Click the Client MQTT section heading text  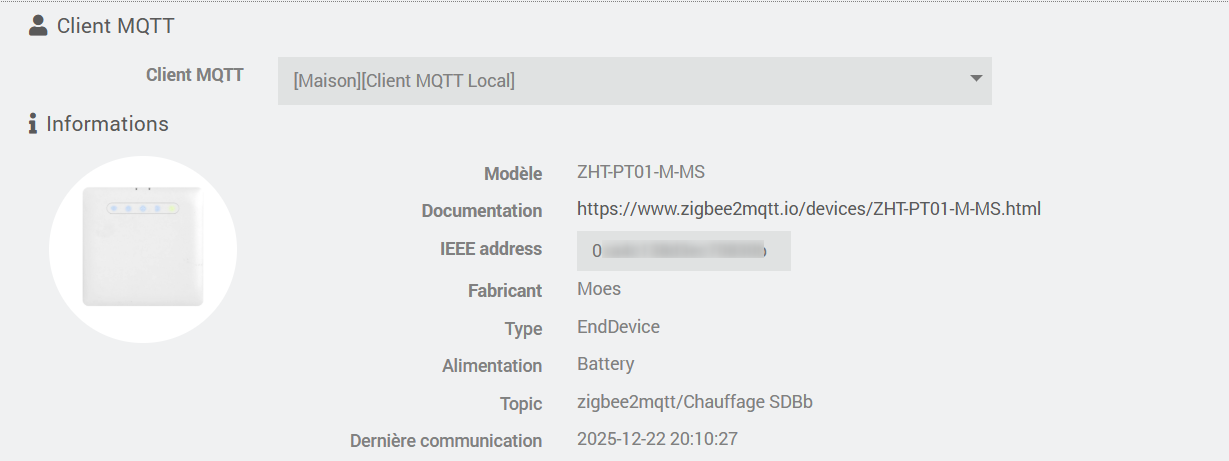tap(115, 26)
